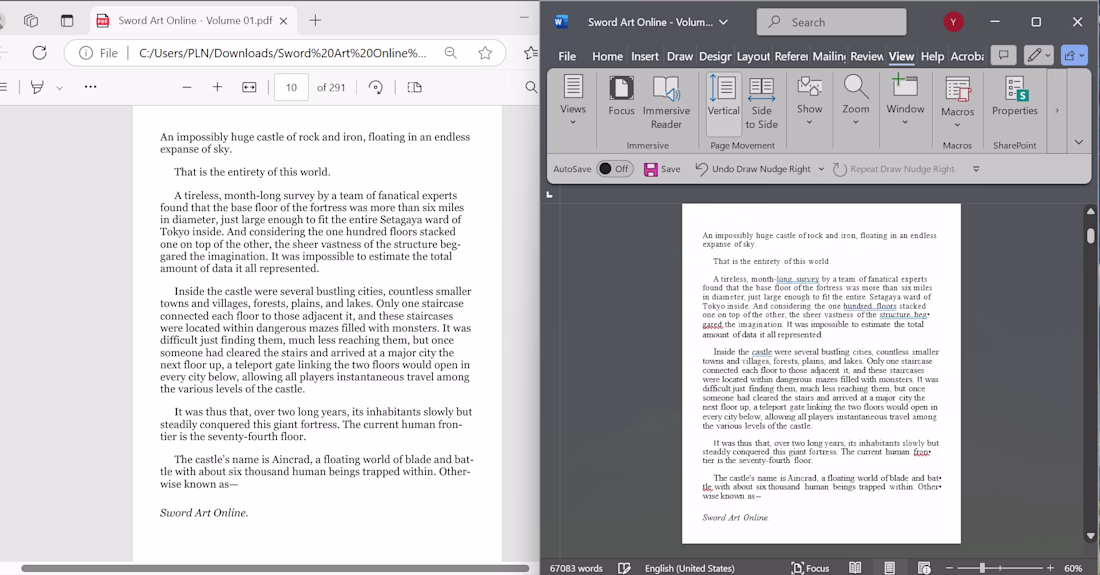Image resolution: width=1100 pixels, height=575 pixels.
Task: Open spelling and grammar check status icon
Action: pos(624,568)
